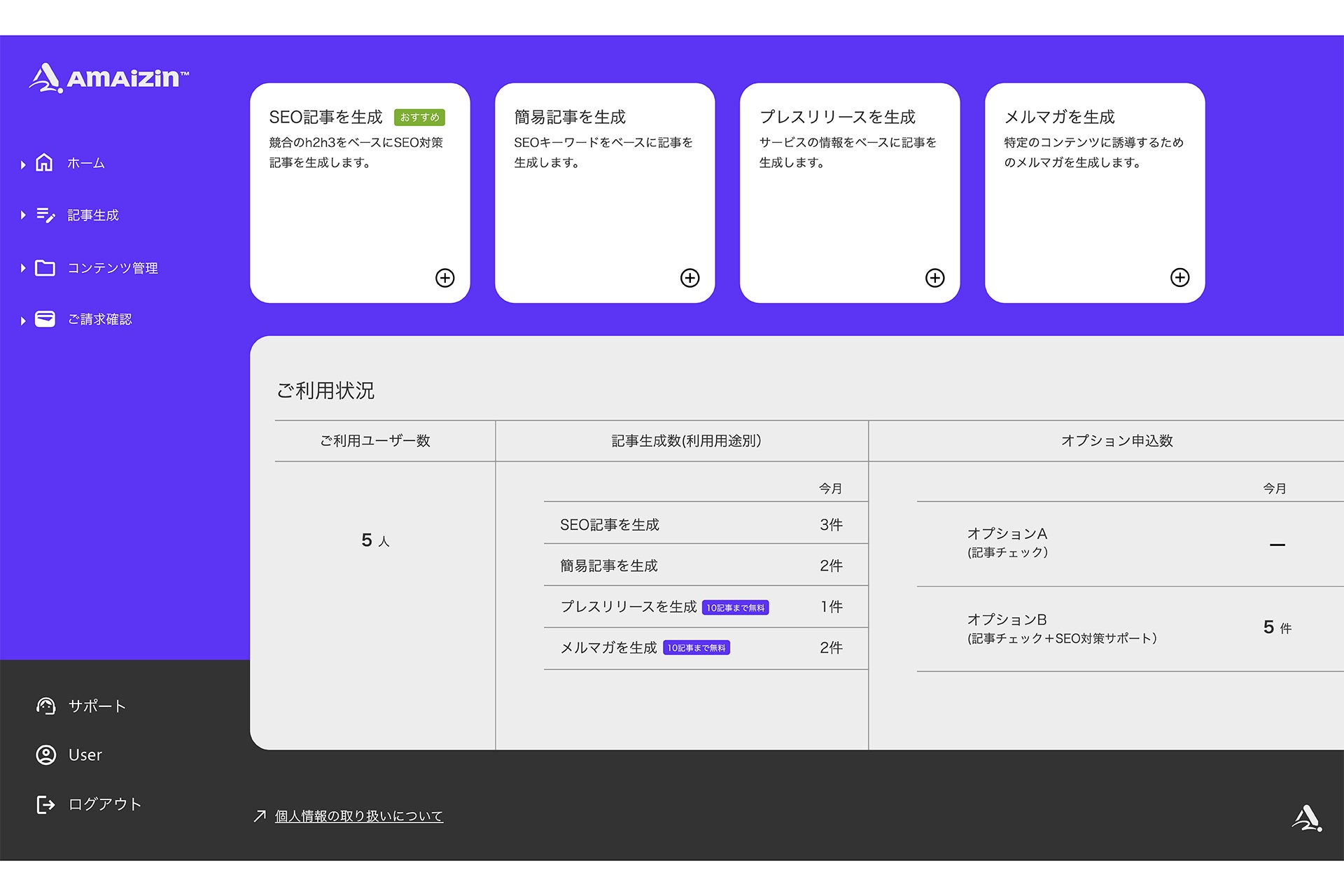Expand the コンテンツ管理 sidebar arrow

coord(23,268)
